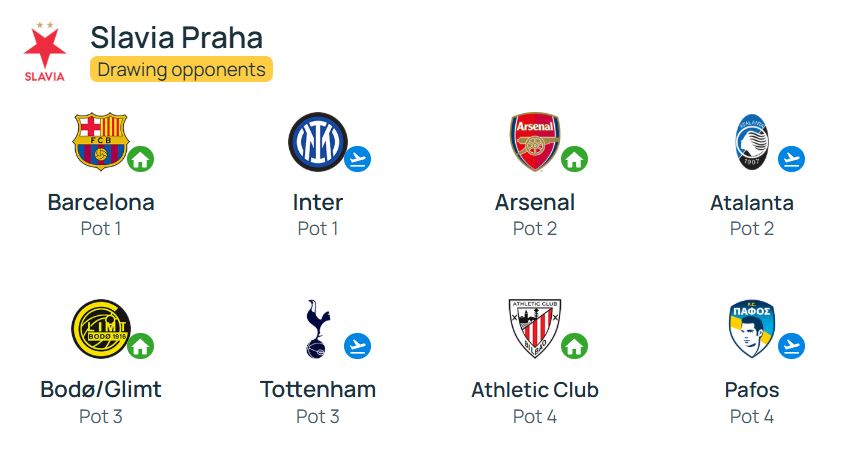Click the yellow Drawing opponents badge

tap(182, 70)
